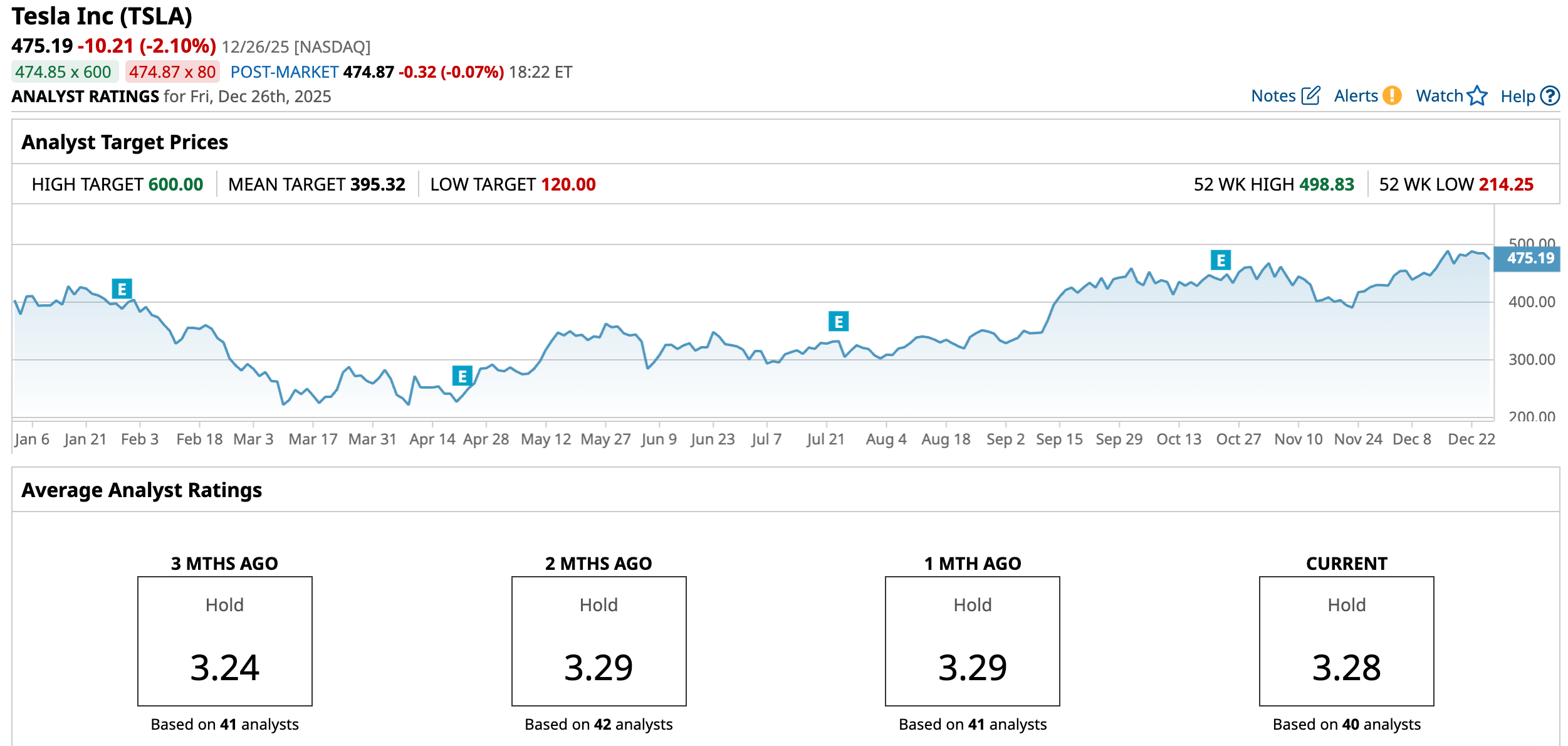This screenshot has width=1568, height=746.
Task: Select the 2 MTHS AGO rating box
Action: tap(598, 641)
